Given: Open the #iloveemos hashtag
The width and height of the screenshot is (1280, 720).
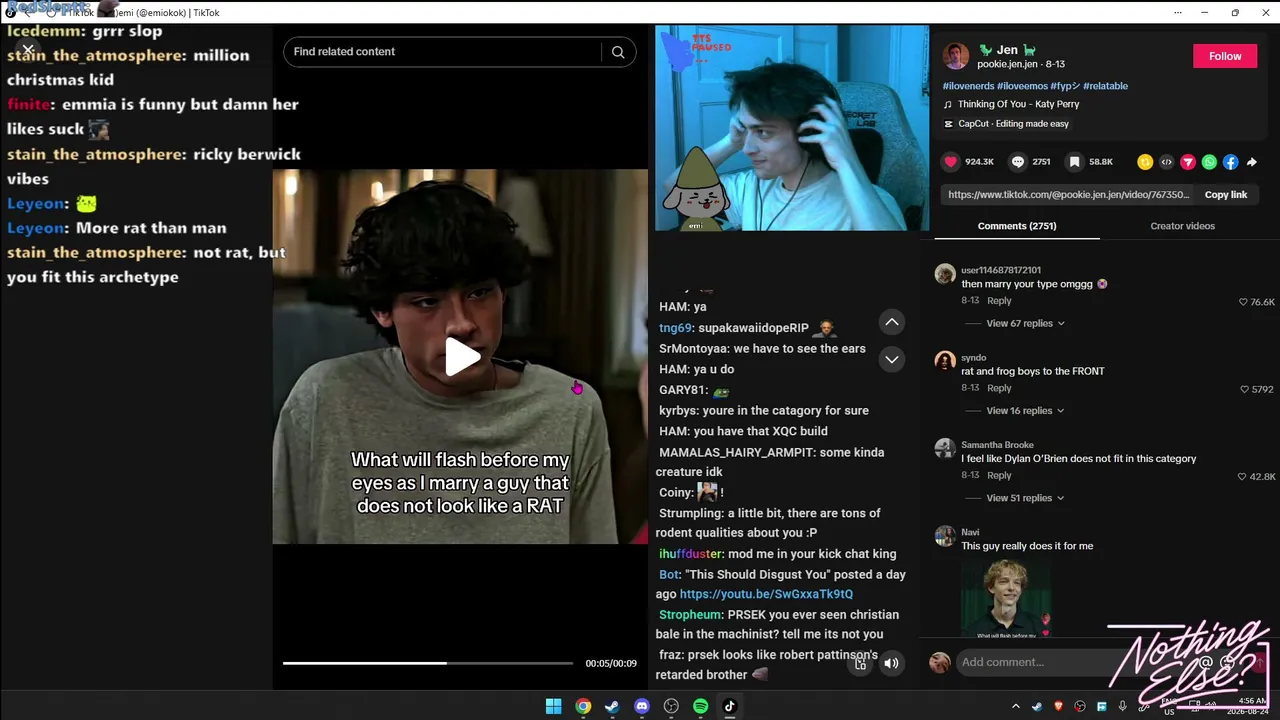Looking at the screenshot, I should (1022, 86).
